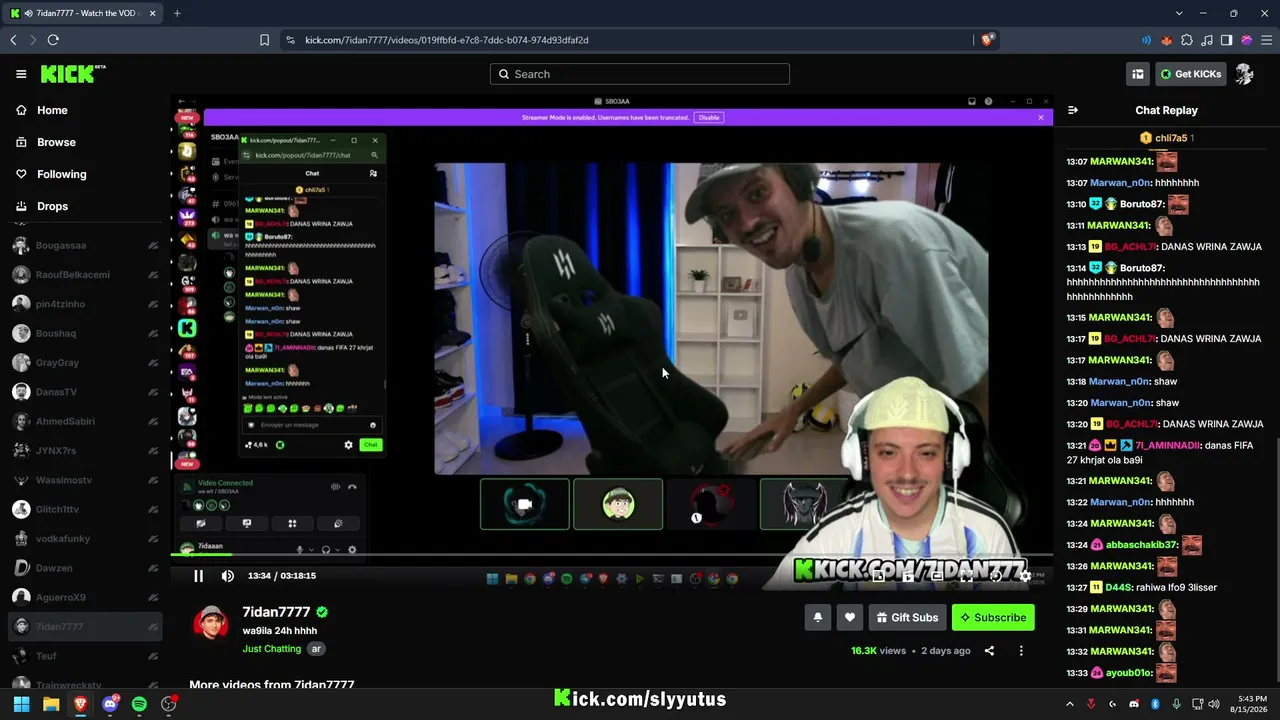Follow 7idan7777 with heart button

[x=850, y=618]
